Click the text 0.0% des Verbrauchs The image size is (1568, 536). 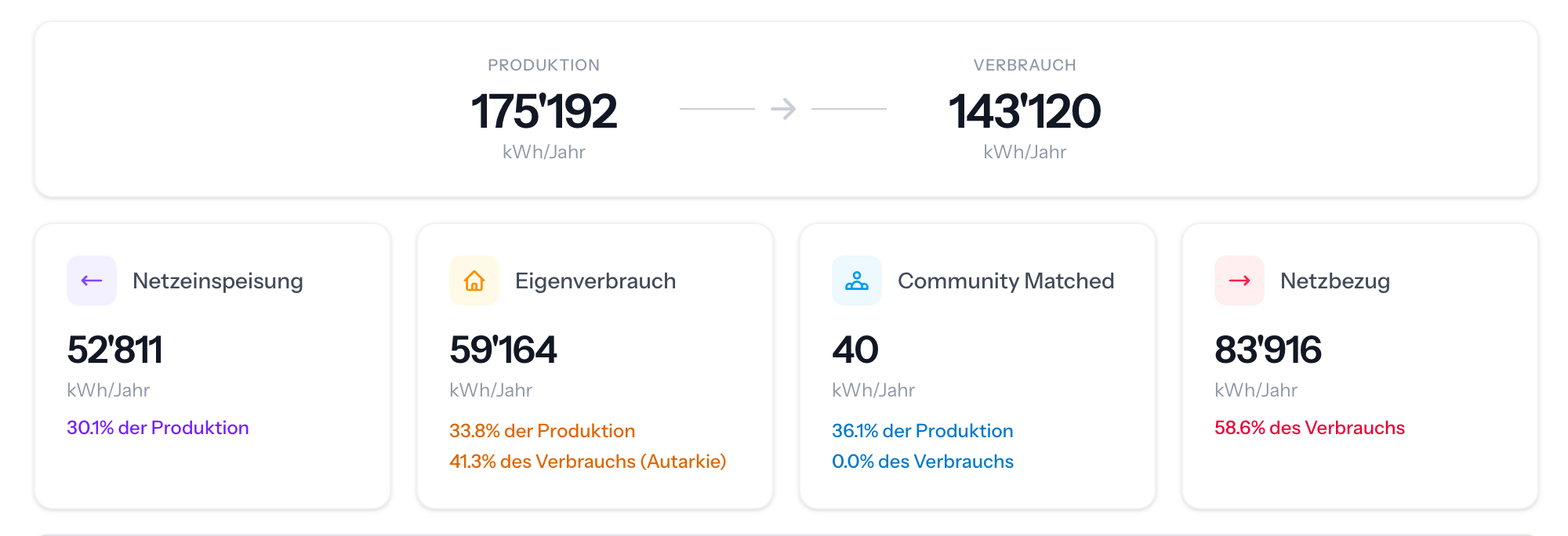click(923, 462)
